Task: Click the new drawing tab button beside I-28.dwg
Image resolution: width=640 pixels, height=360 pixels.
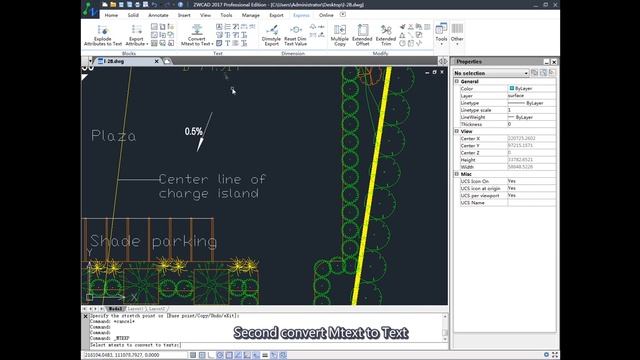Action: [x=167, y=61]
